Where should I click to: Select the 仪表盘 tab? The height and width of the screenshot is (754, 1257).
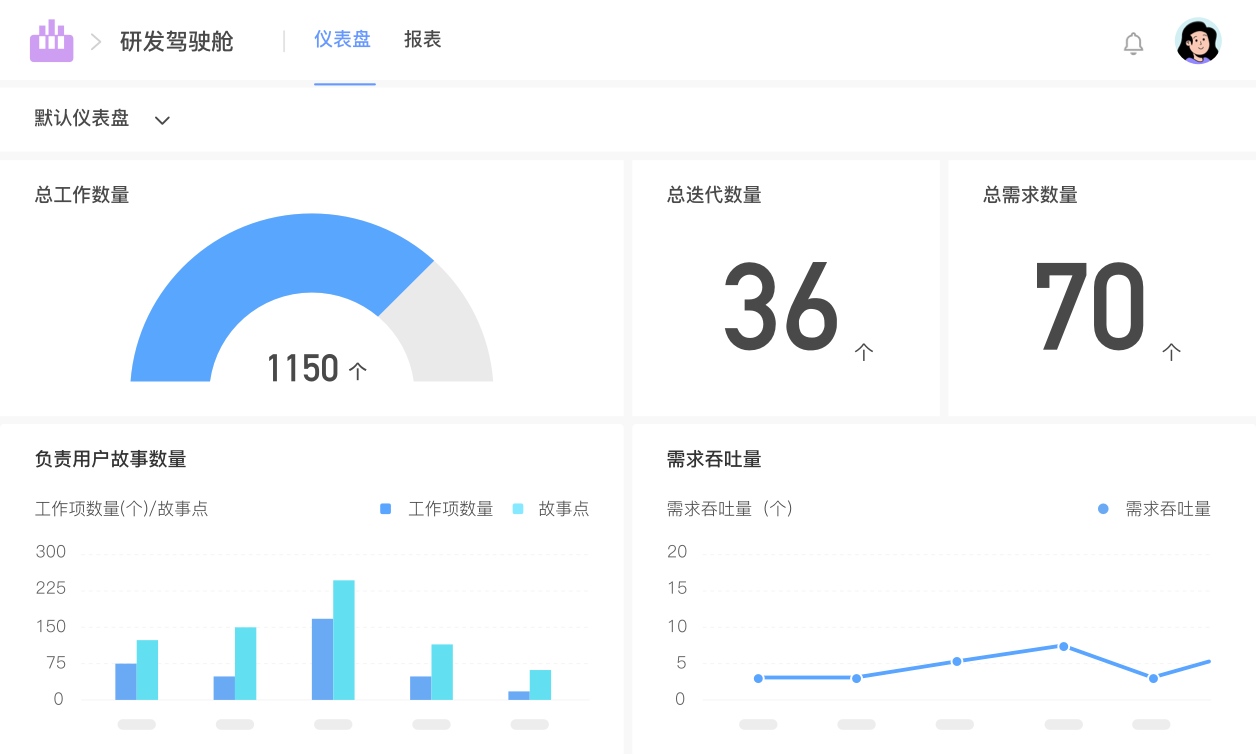tap(344, 40)
